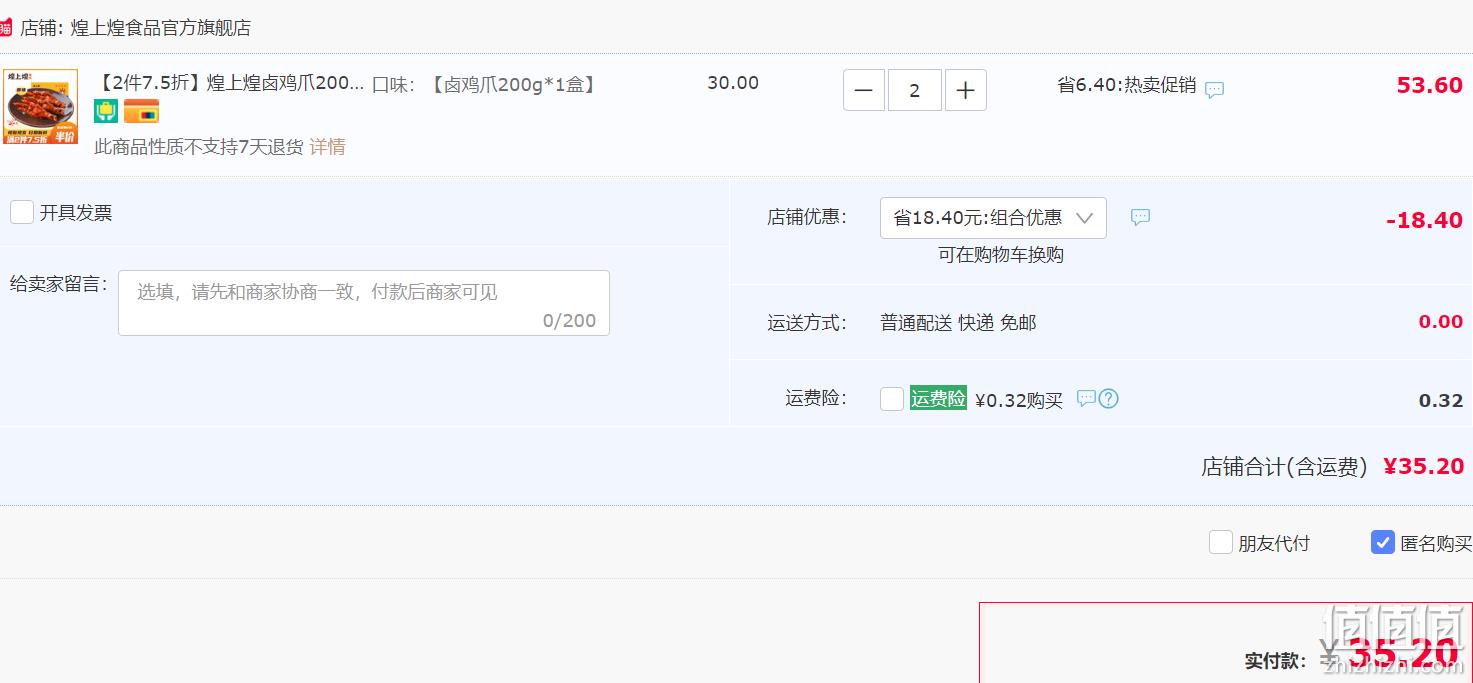Click the 普通配送 快递 免邮 shipping text
This screenshot has width=1473, height=683.
pyautogui.click(x=958, y=322)
